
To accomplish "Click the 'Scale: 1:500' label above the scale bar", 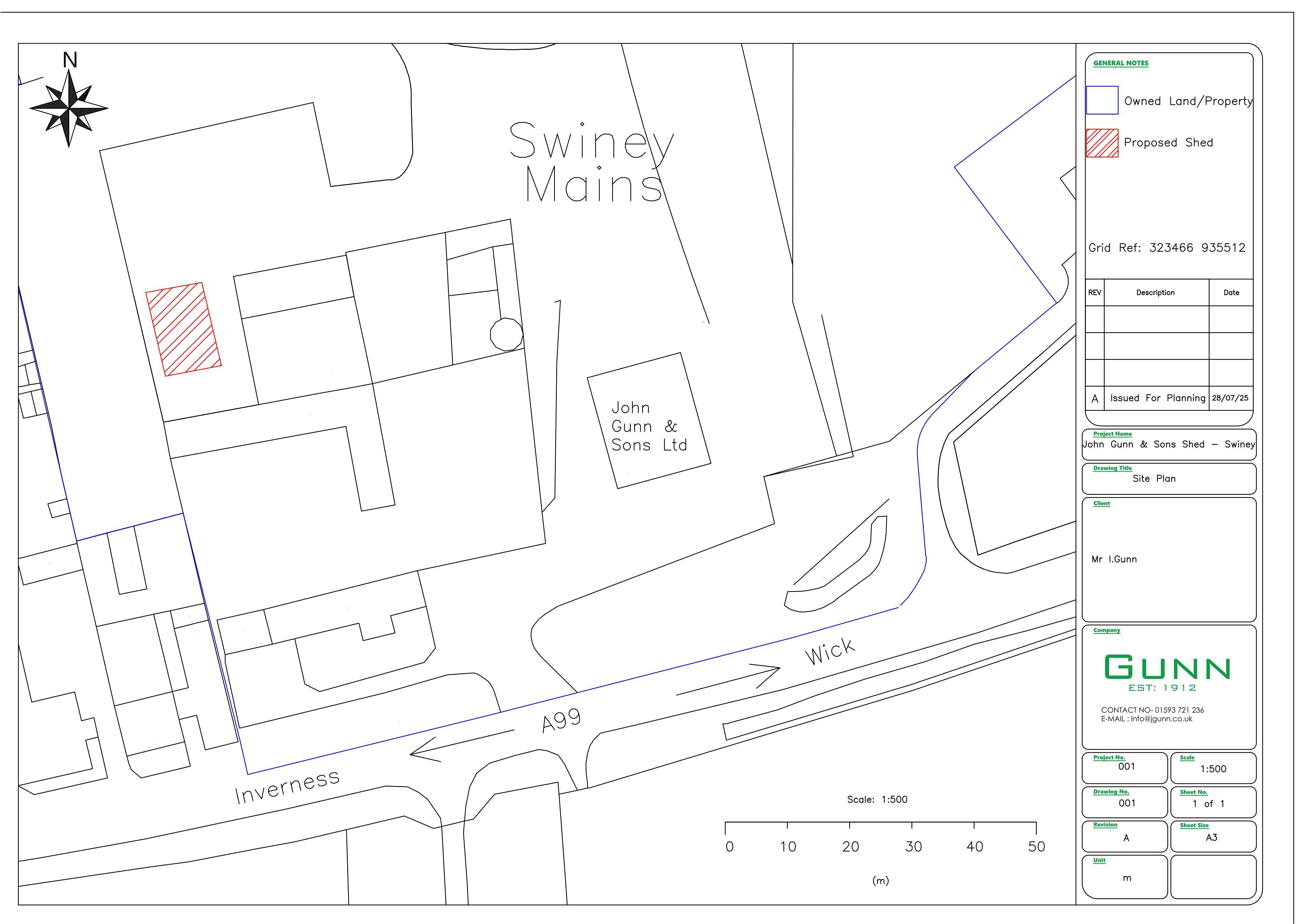I will (877, 799).
